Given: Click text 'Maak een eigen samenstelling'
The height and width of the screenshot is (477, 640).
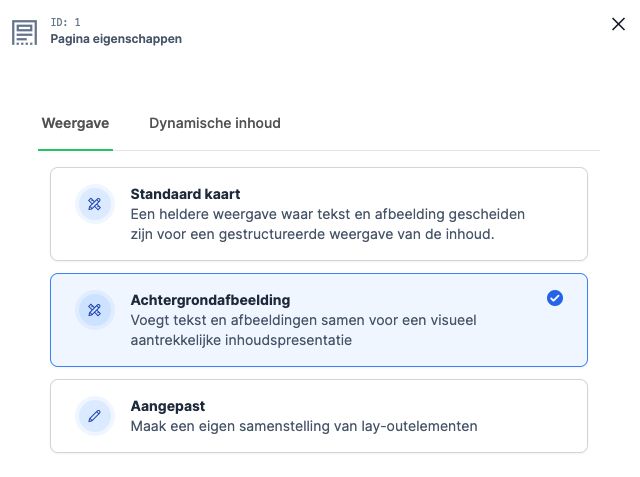Looking at the screenshot, I should pos(304,426).
